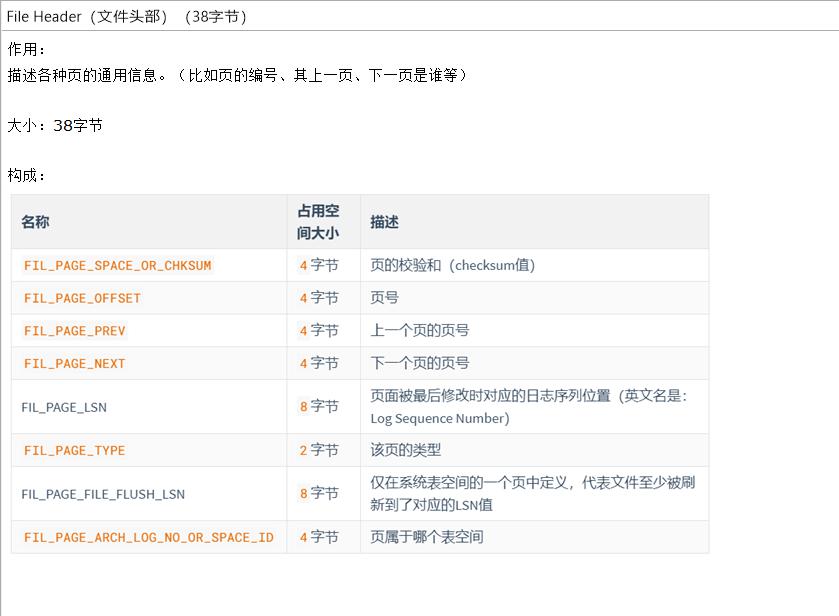Image resolution: width=839 pixels, height=616 pixels.
Task: Click the File Header（文件头部）title text
Action: pos(126,16)
